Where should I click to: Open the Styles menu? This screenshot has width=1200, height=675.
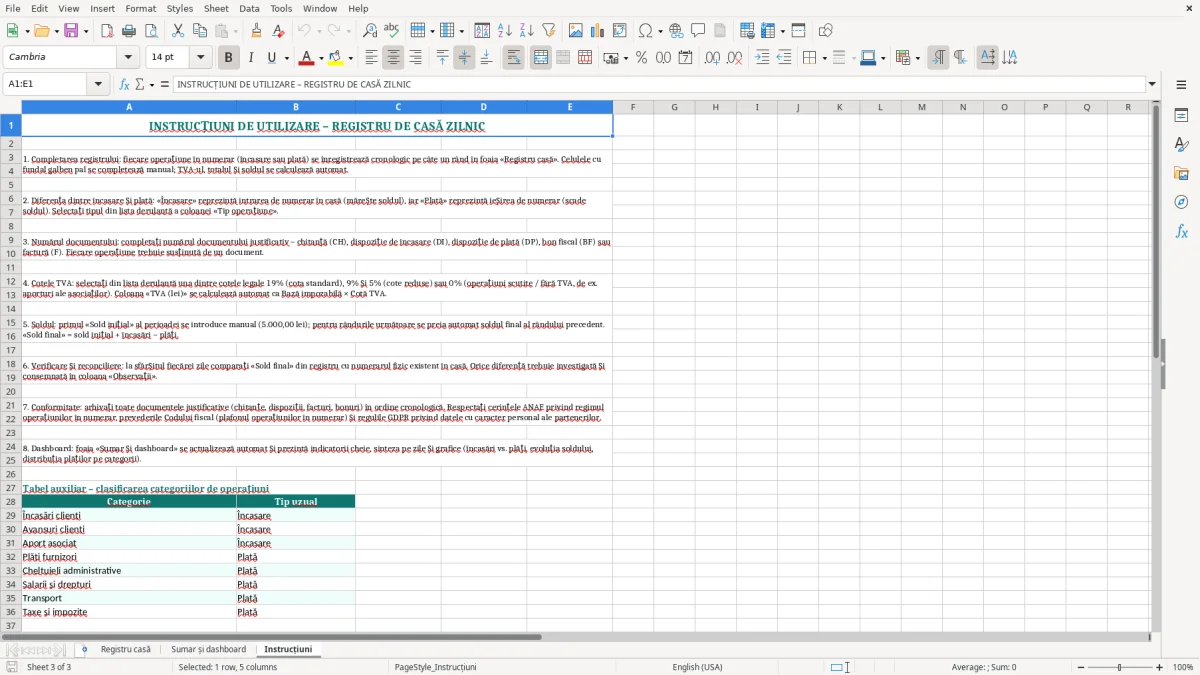[180, 8]
